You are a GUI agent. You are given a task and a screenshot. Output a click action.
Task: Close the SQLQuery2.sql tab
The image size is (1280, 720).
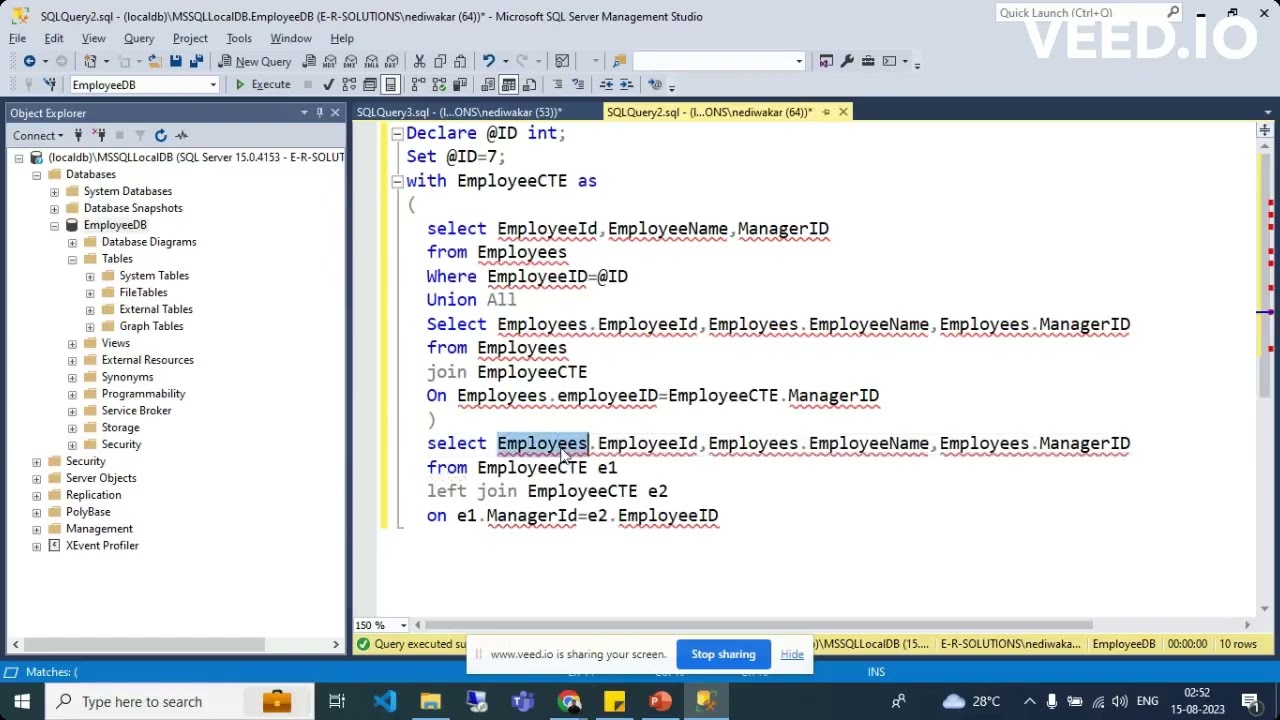(843, 112)
